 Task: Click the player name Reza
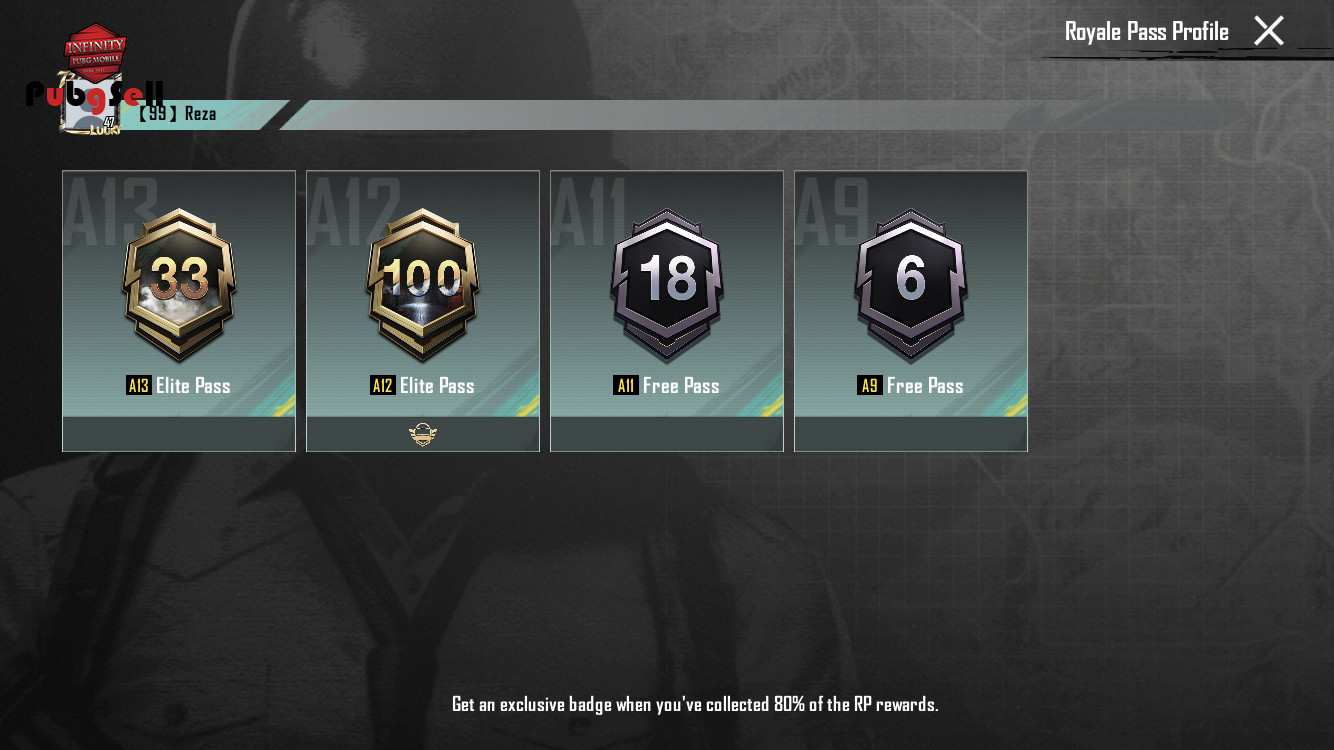[x=200, y=113]
